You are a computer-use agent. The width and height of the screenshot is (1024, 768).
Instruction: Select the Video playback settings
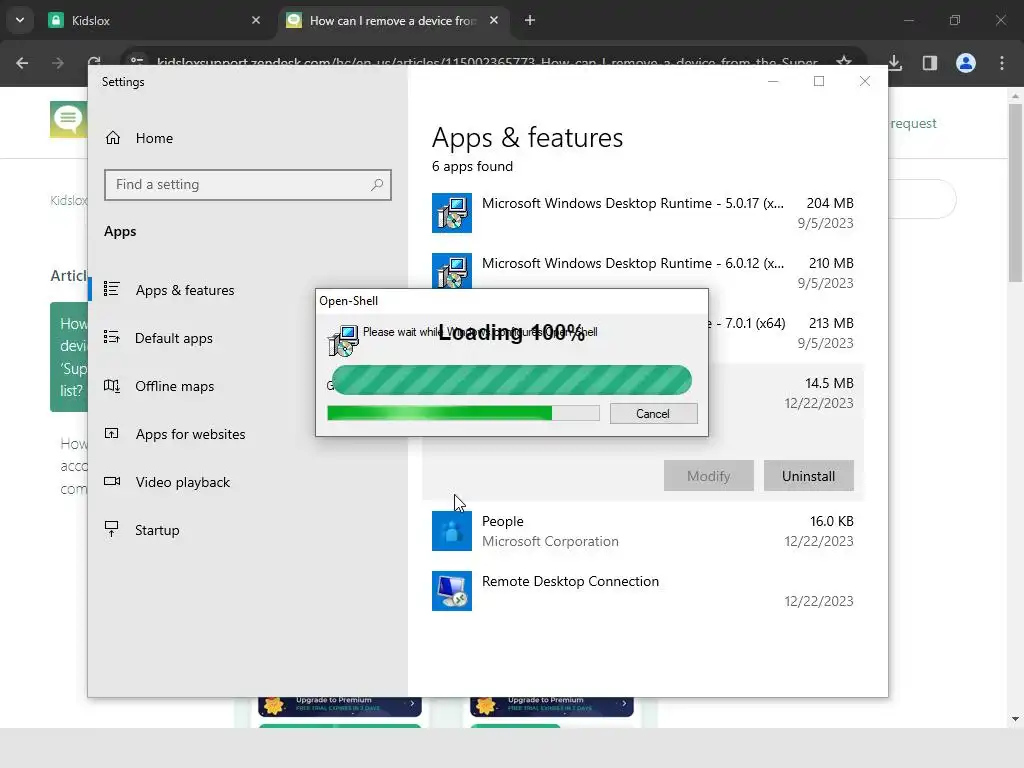pyautogui.click(x=183, y=482)
